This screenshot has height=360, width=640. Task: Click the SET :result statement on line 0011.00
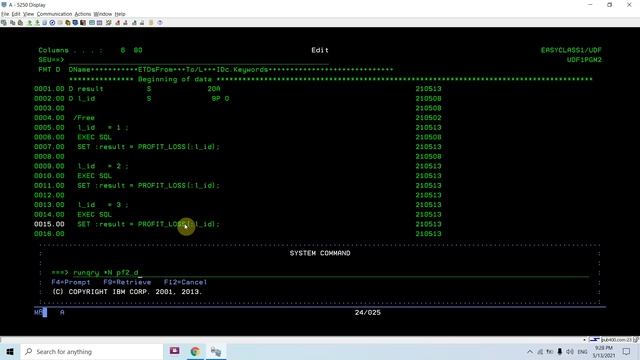(x=149, y=185)
